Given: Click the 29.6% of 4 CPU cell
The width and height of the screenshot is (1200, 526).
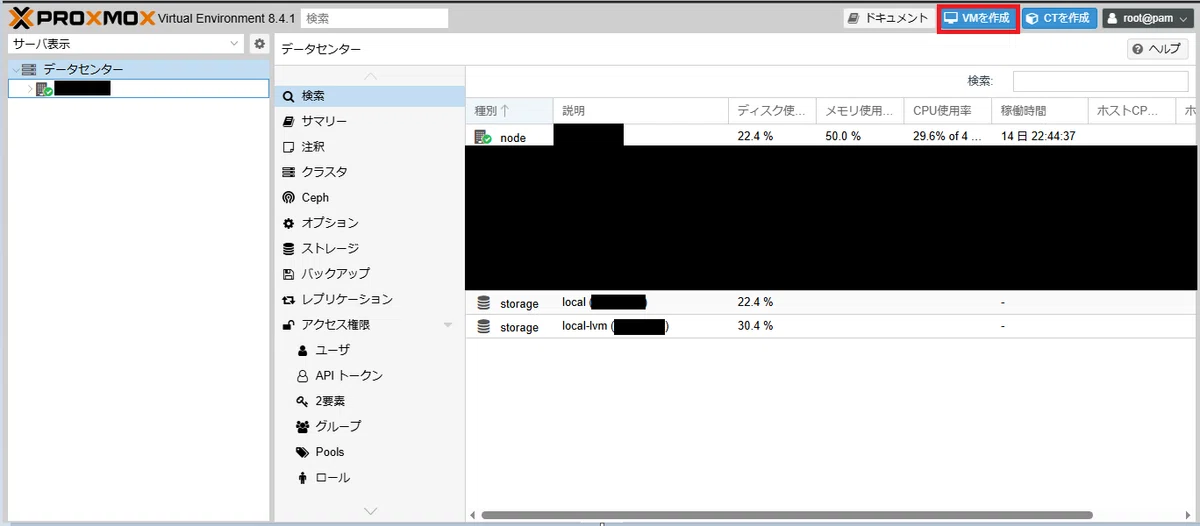Looking at the screenshot, I should coord(948,137).
